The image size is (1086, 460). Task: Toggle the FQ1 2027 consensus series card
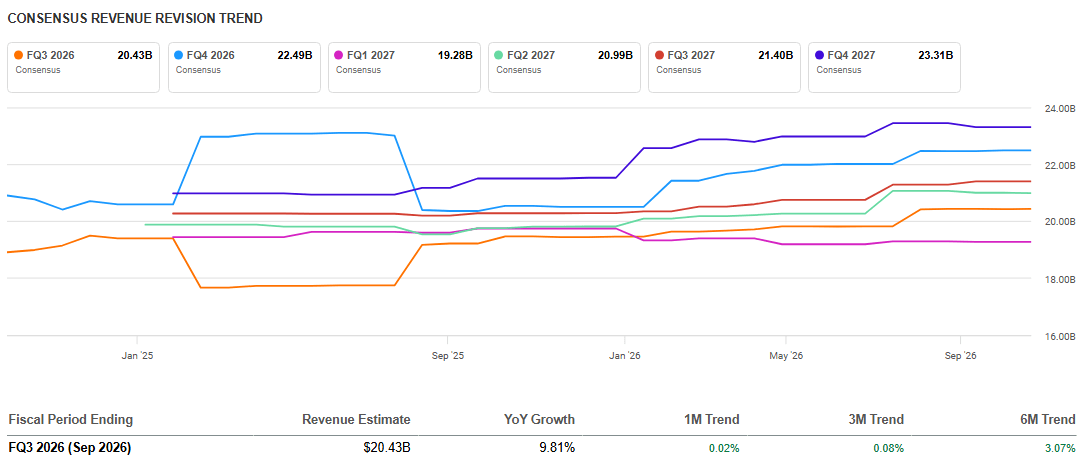coord(404,67)
